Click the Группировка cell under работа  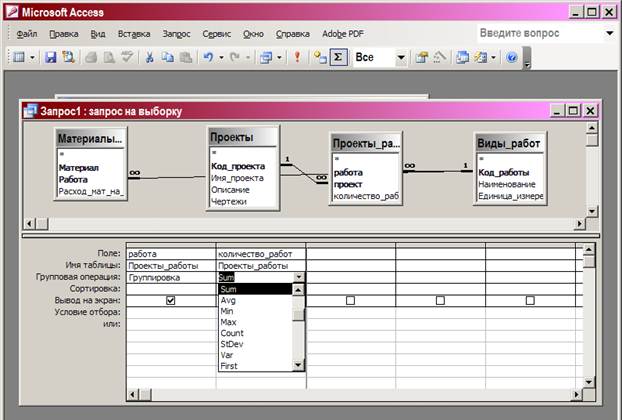pos(171,278)
